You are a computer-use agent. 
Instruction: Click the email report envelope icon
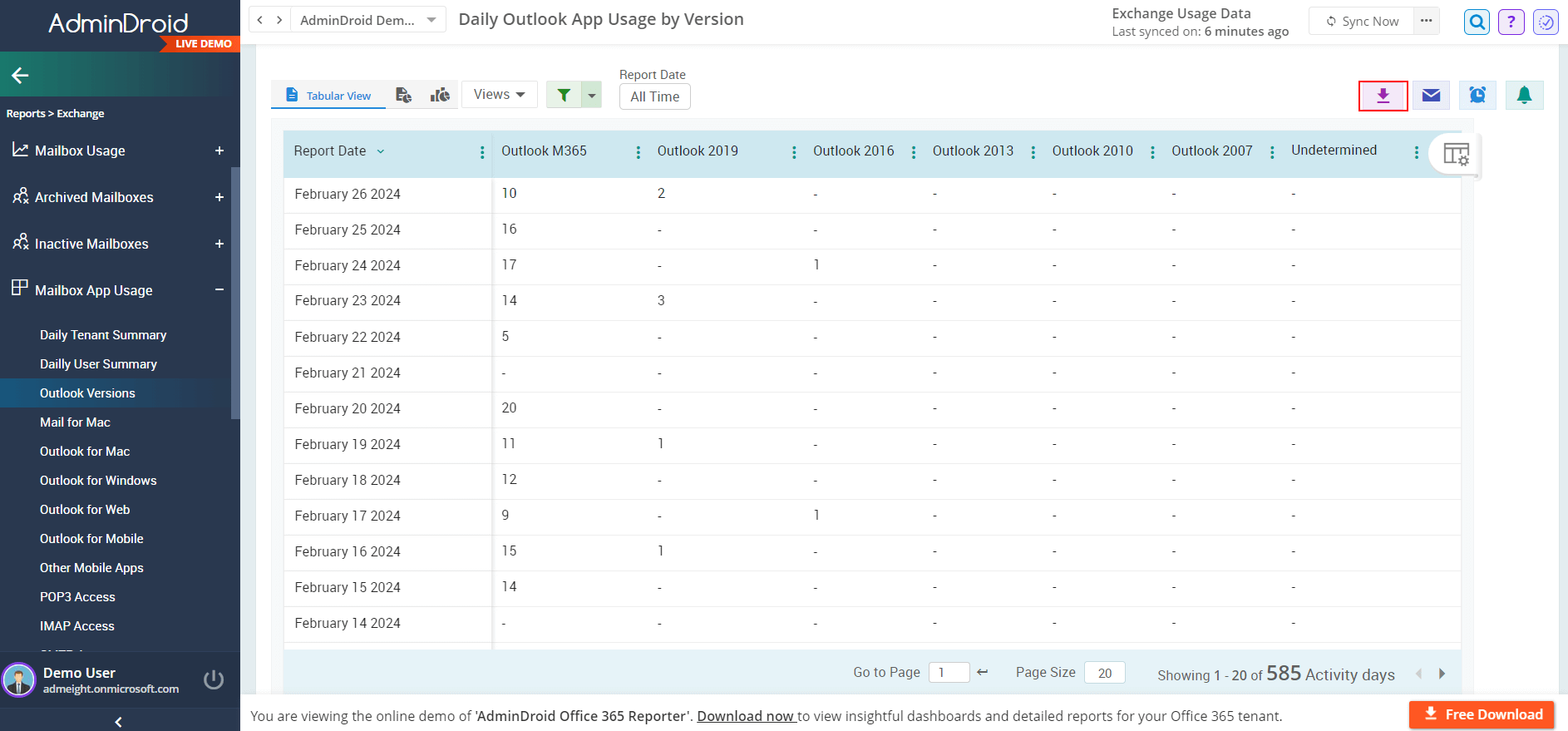pos(1431,96)
